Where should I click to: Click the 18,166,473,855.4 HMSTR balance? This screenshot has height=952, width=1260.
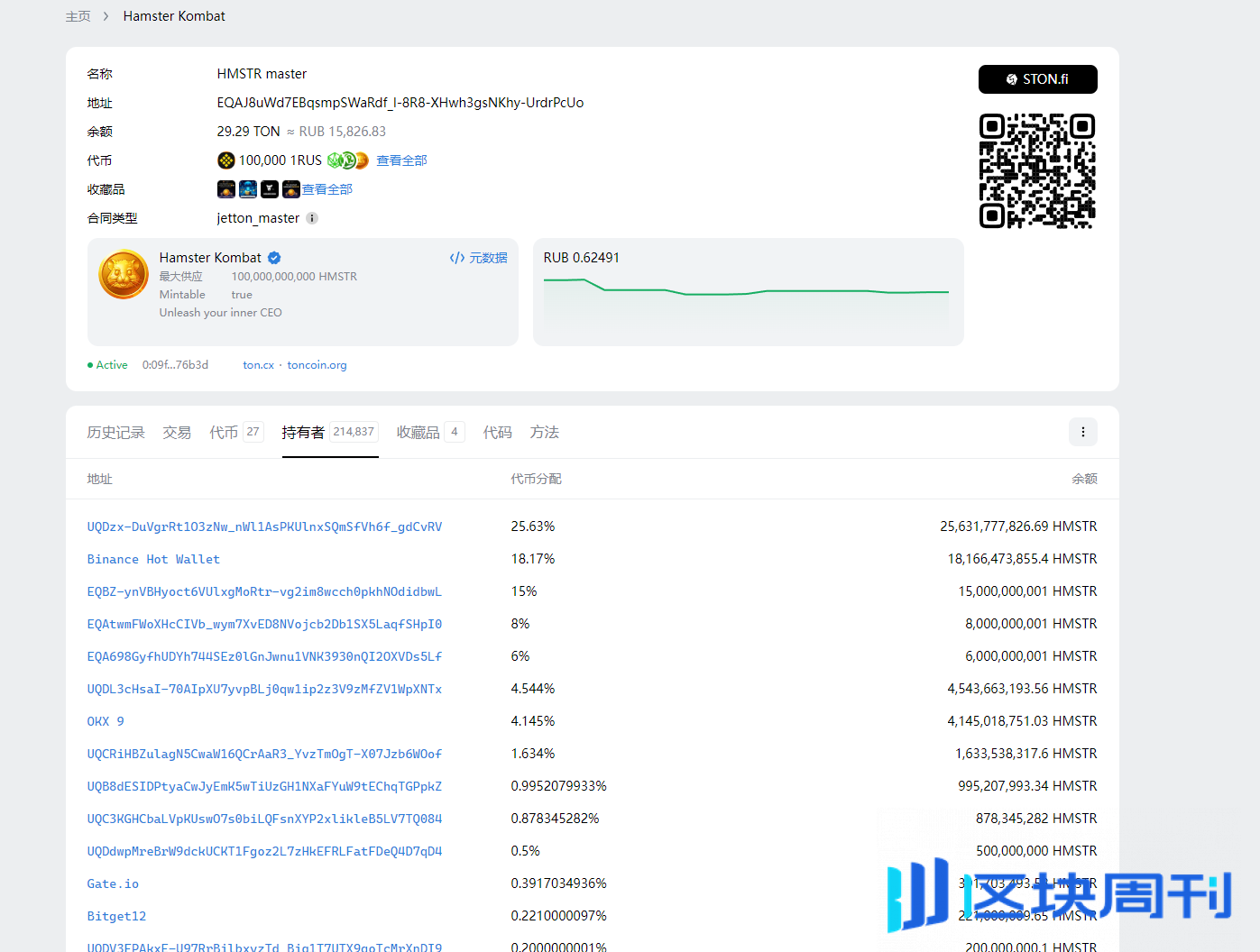pyautogui.click(x=1022, y=559)
